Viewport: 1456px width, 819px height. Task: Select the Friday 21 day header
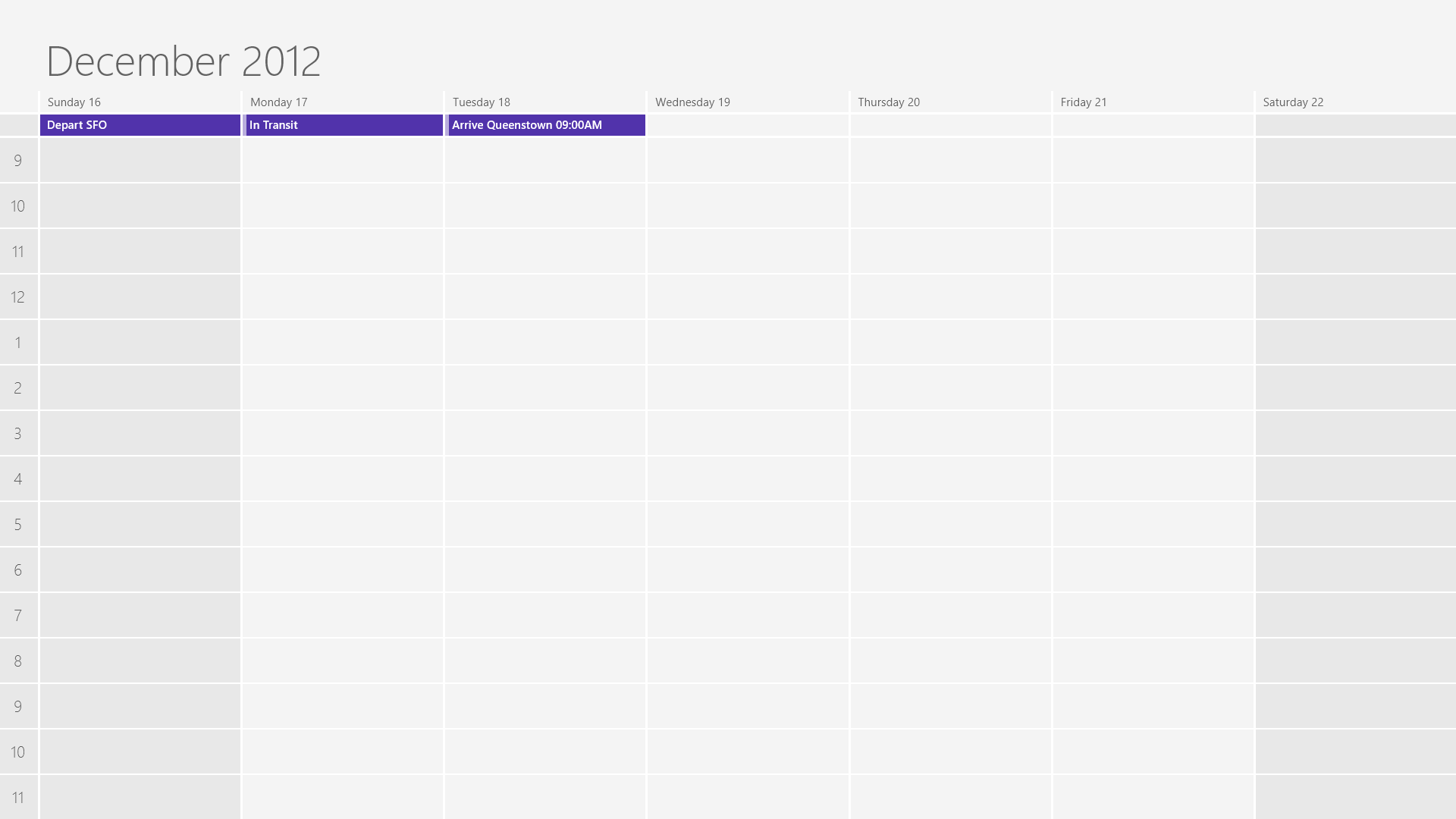pos(1083,102)
